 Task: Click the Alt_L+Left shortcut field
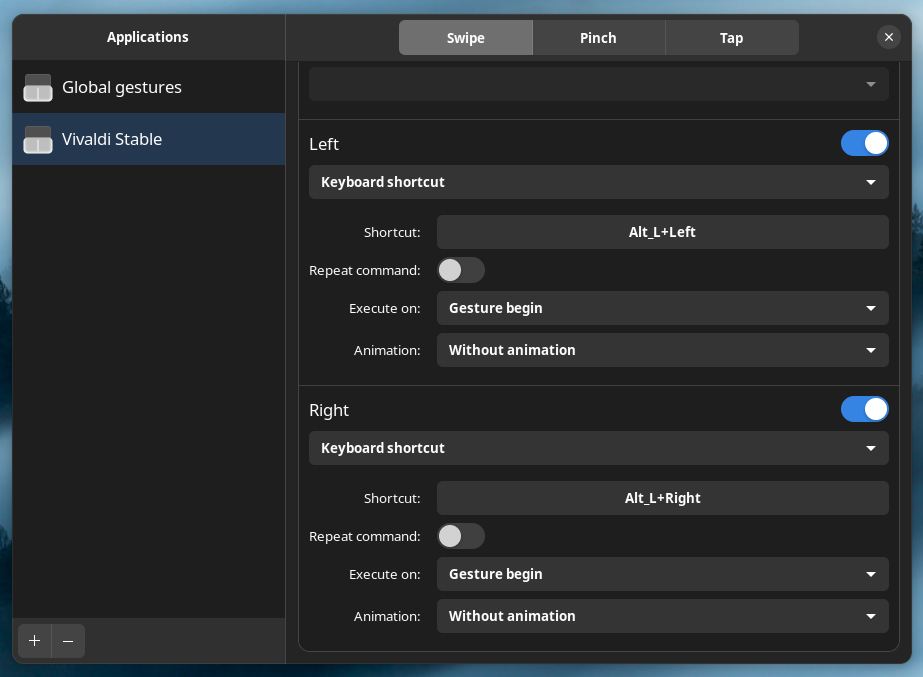[x=662, y=231]
